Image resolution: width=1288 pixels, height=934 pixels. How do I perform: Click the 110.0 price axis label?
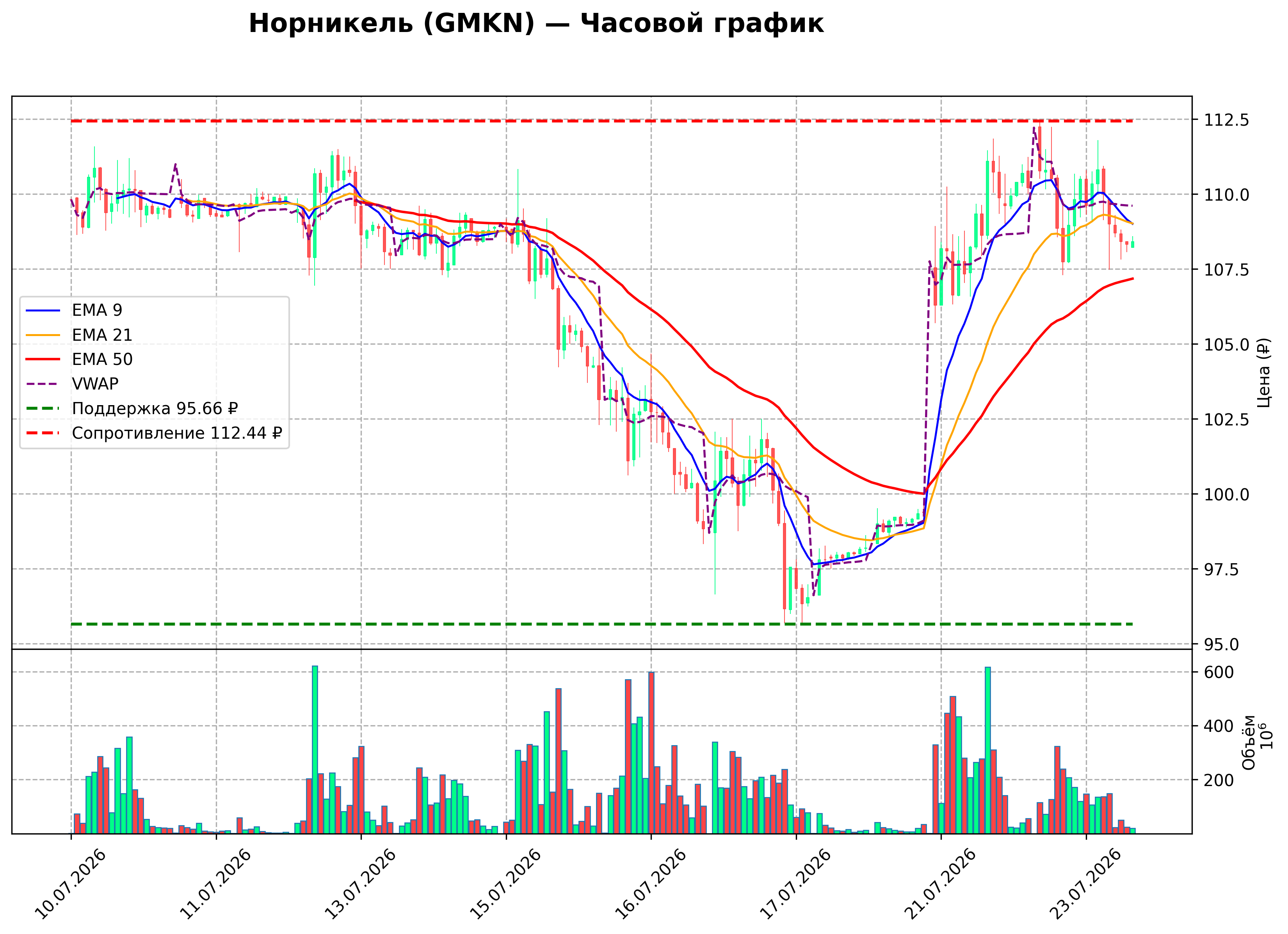(1227, 195)
